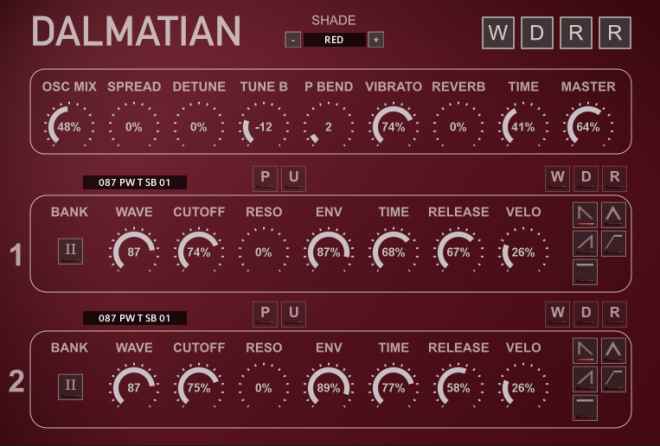Open the RED shade selector field
Screen dimensions: 660x446
(x=333, y=40)
